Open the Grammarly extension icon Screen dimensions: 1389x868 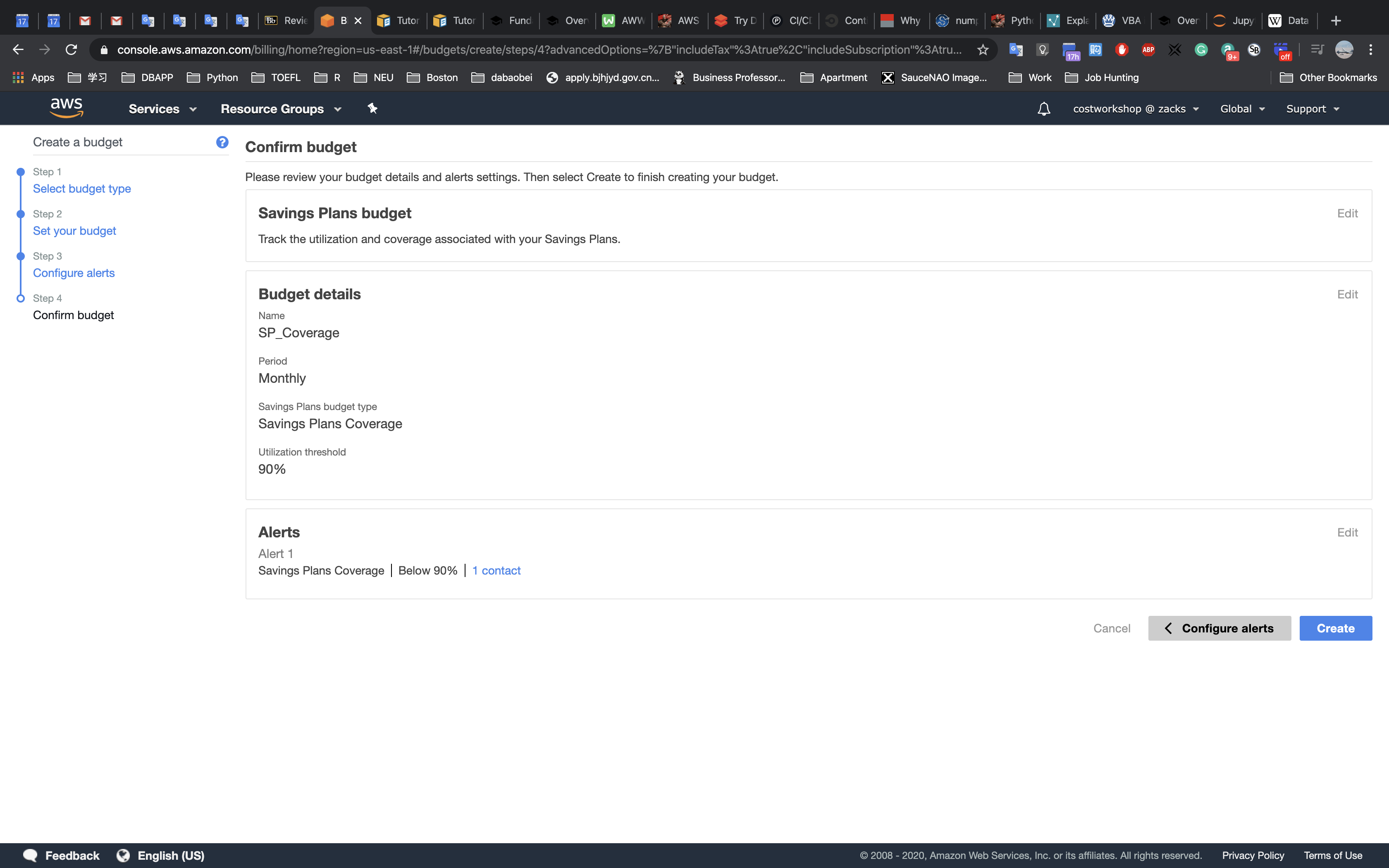1201,50
